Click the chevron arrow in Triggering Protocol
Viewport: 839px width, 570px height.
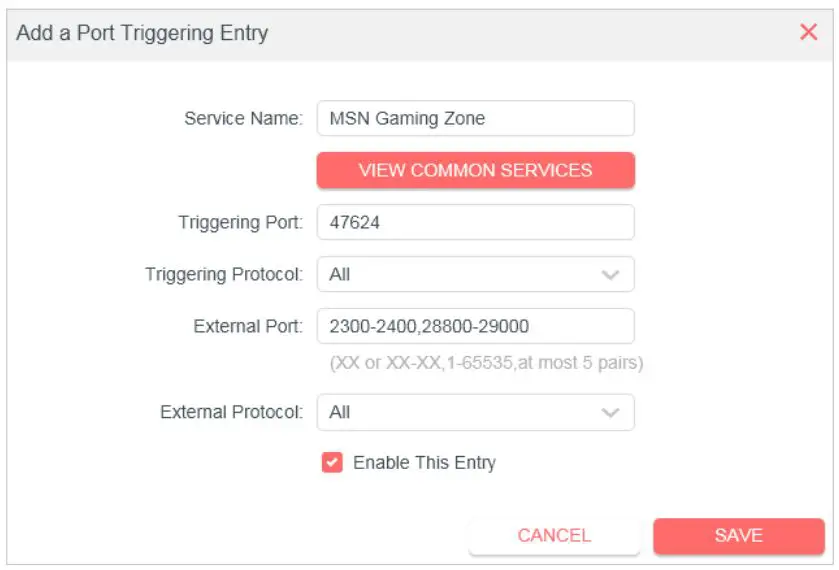coord(610,274)
